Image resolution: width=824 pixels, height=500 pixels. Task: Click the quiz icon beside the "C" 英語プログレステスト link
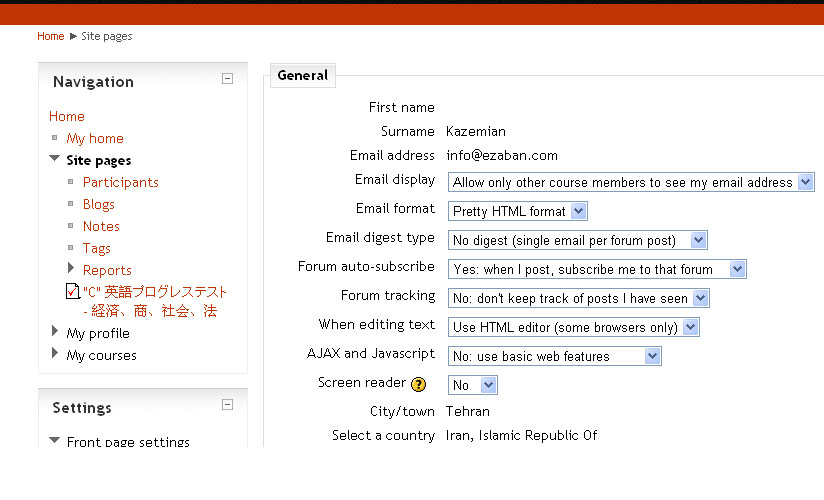point(71,292)
